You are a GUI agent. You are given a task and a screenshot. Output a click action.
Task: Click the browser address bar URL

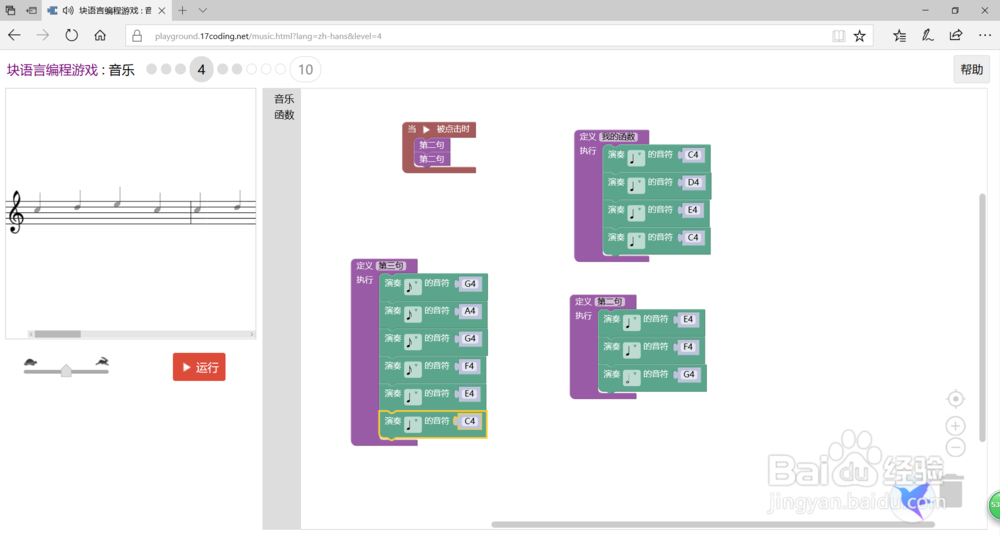click(268, 36)
